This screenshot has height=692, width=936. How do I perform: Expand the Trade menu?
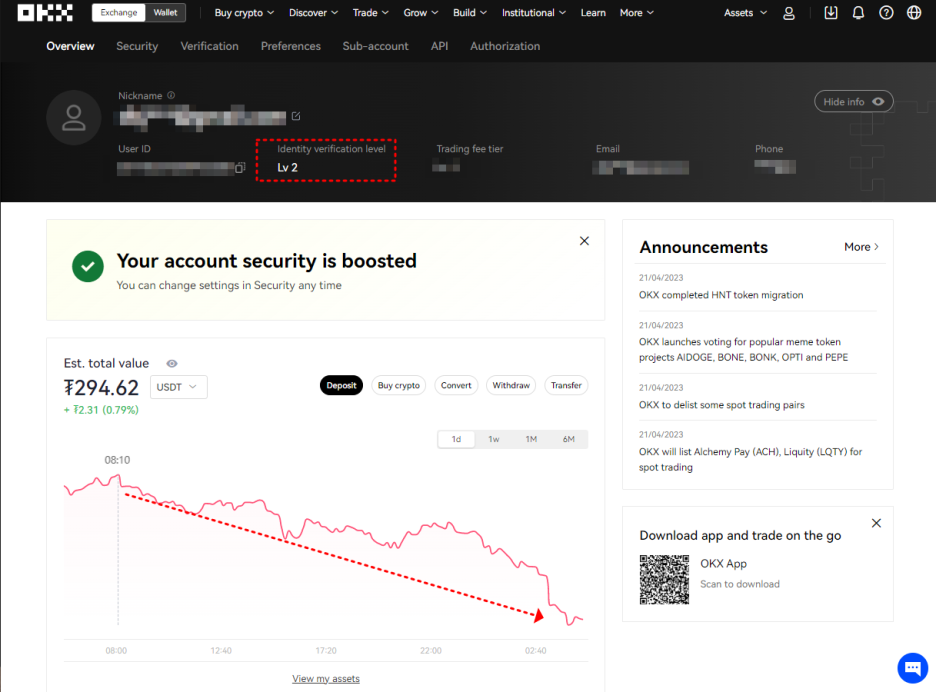click(370, 13)
